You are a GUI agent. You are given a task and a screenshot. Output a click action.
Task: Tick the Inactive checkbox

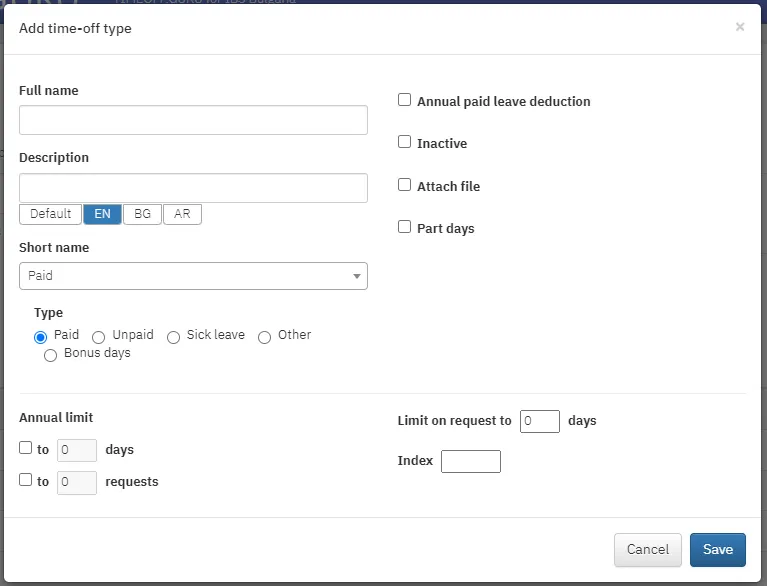coord(405,142)
